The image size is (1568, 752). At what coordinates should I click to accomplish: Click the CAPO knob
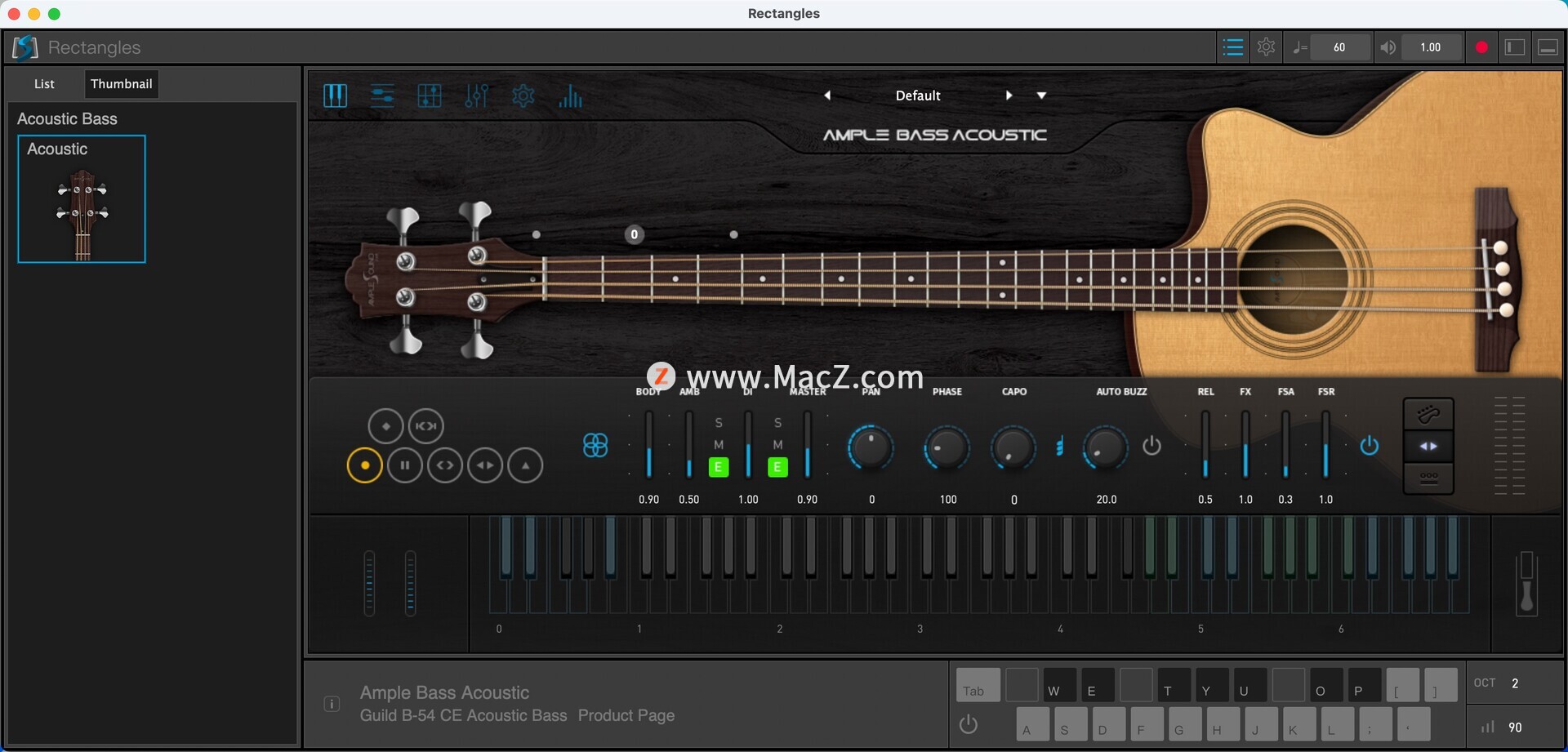coord(1013,447)
